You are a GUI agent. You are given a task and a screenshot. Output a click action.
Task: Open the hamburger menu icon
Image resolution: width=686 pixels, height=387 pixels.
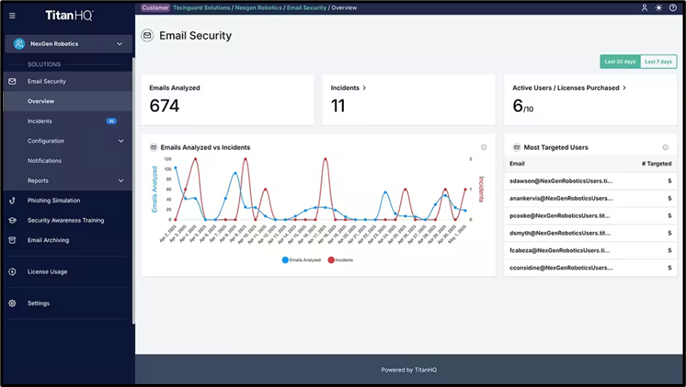(x=12, y=16)
